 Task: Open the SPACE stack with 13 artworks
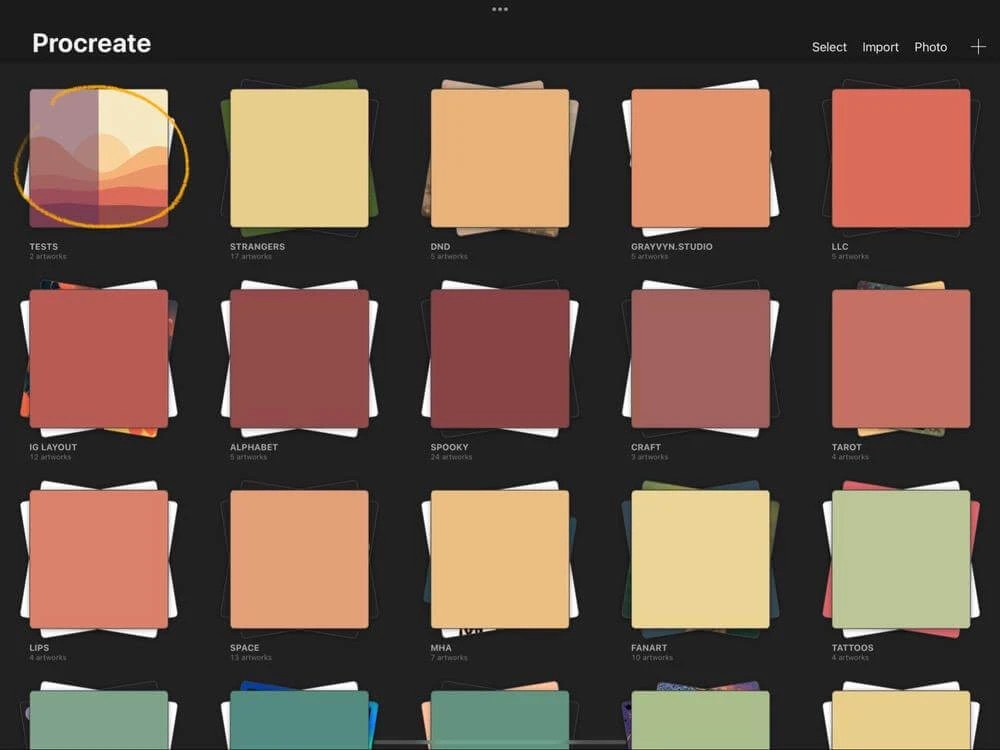coord(300,558)
